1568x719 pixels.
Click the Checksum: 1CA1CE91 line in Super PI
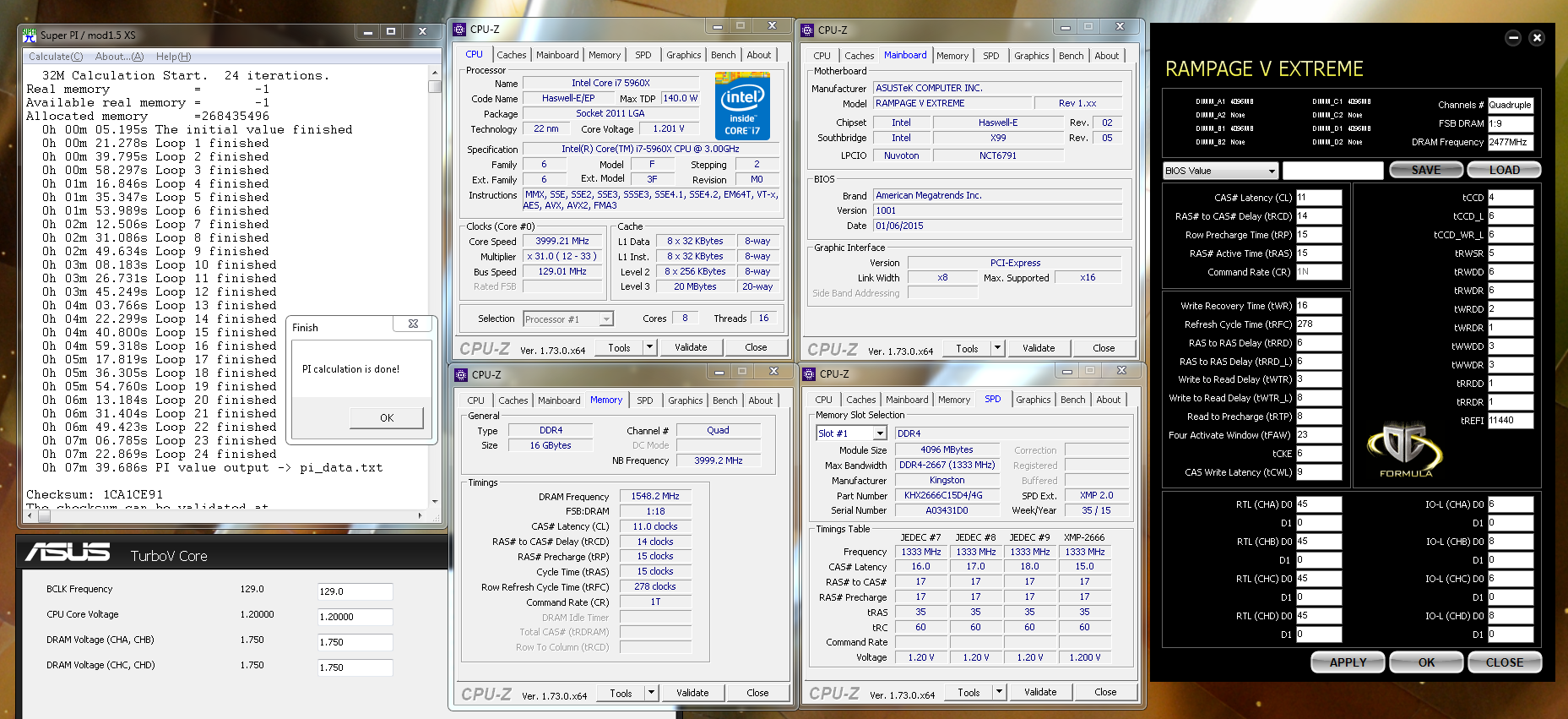click(x=95, y=494)
